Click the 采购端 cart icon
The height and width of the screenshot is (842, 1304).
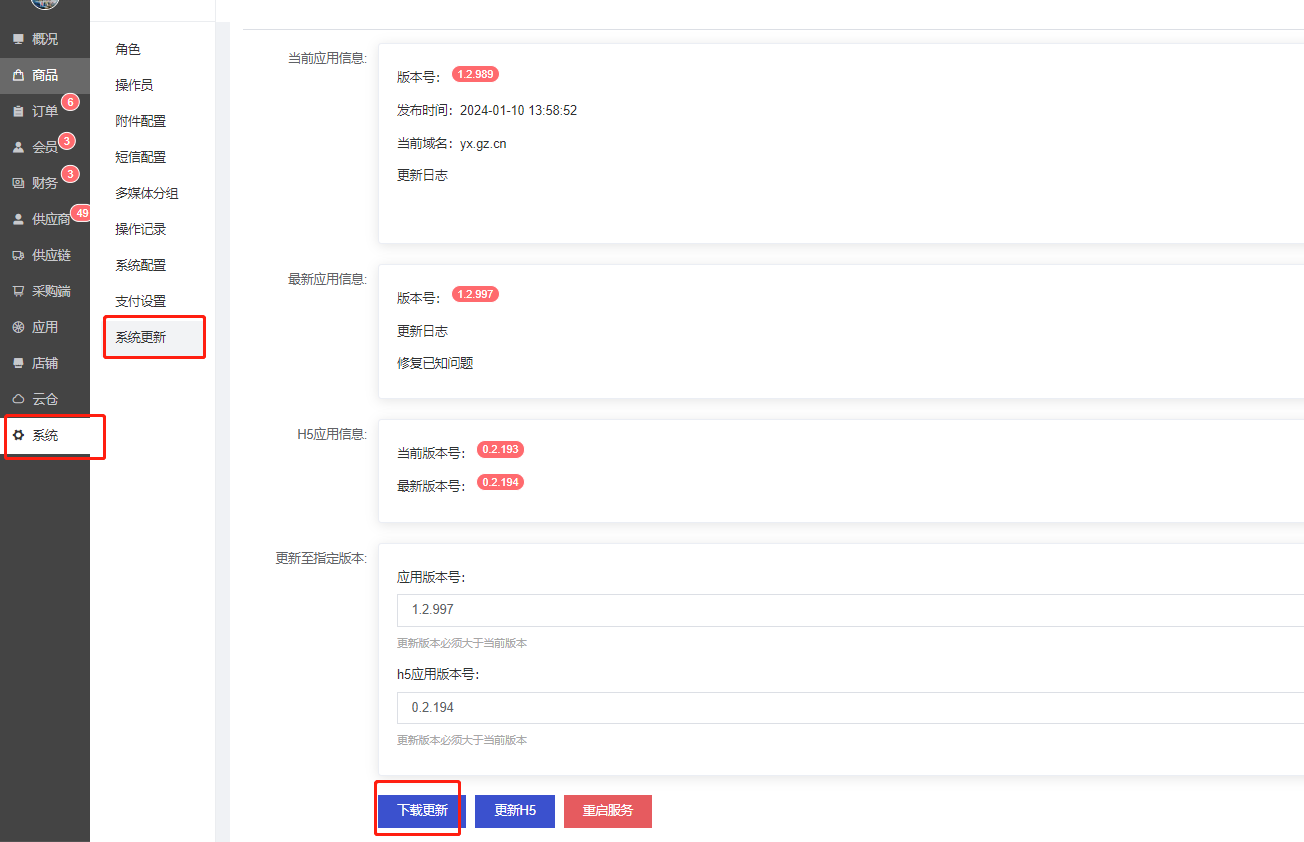18,291
